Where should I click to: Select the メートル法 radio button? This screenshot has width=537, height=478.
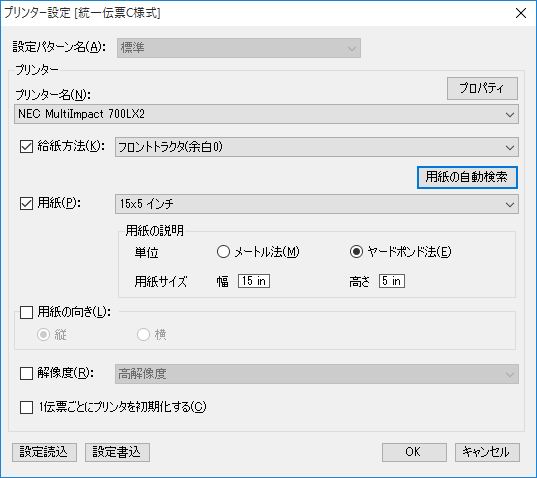223,252
